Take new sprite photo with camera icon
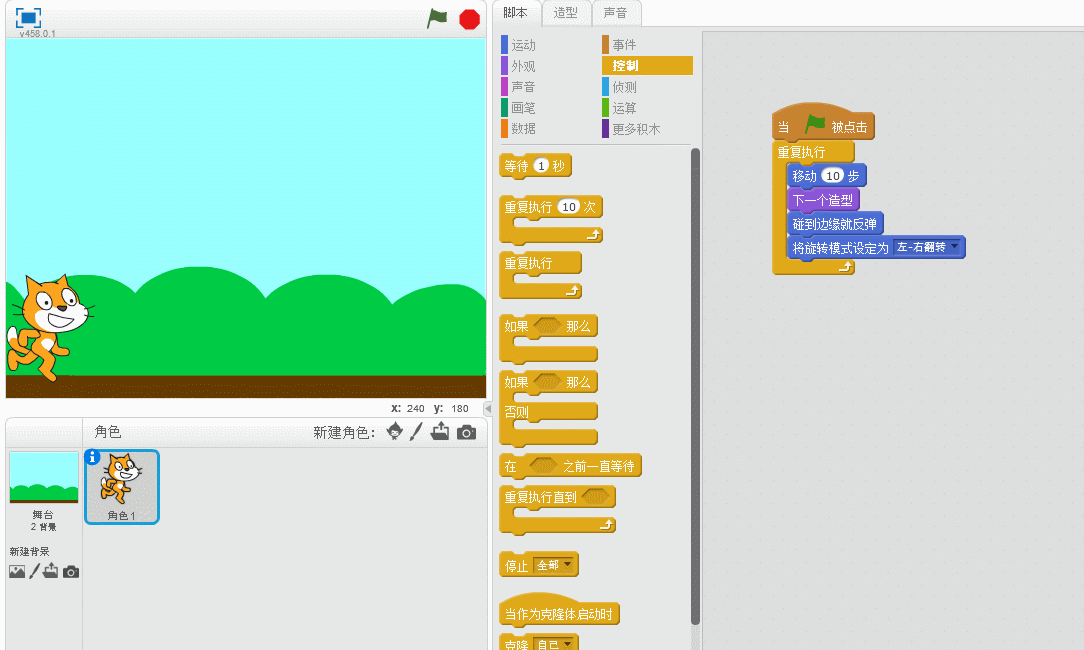1084x650 pixels. coord(467,432)
